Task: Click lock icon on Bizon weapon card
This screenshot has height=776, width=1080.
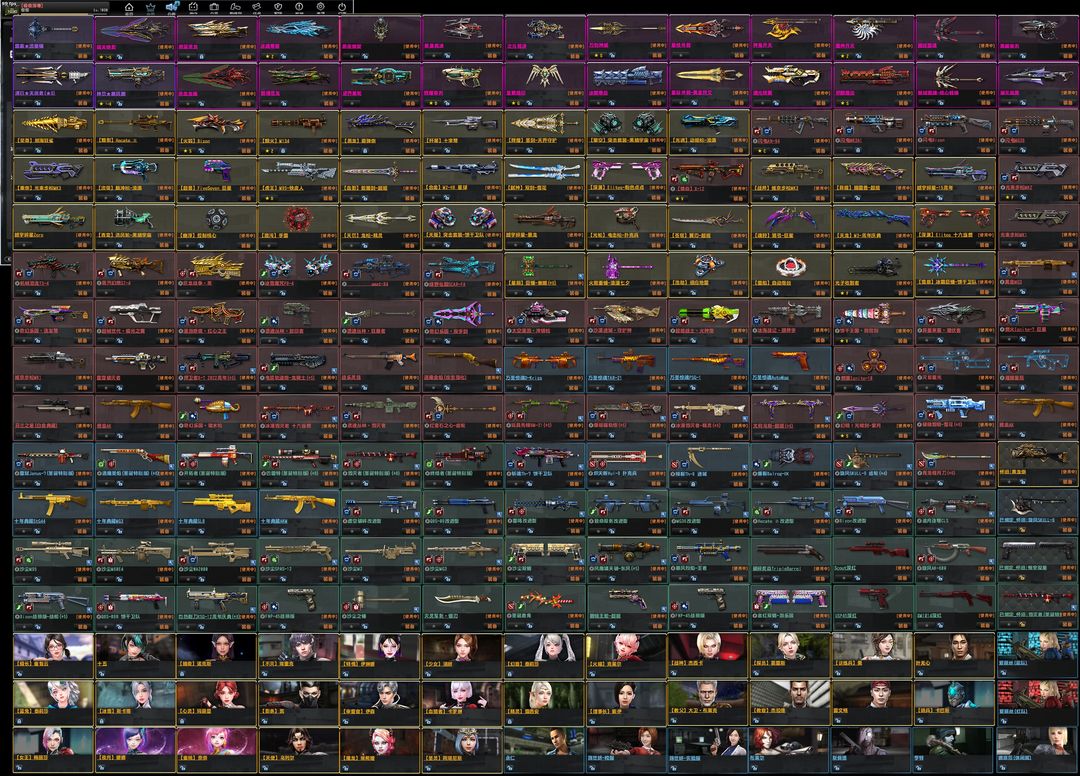Action: pyautogui.click(x=203, y=150)
